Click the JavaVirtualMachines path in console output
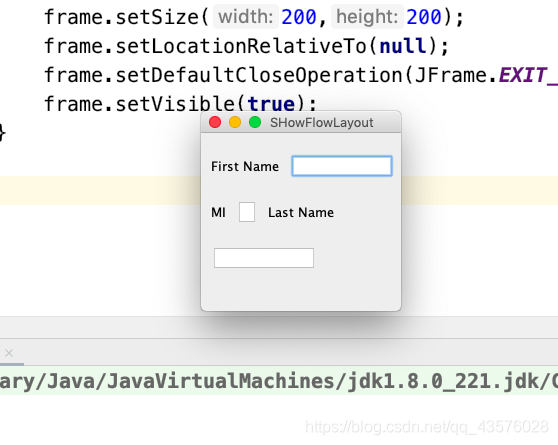 (x=279, y=381)
